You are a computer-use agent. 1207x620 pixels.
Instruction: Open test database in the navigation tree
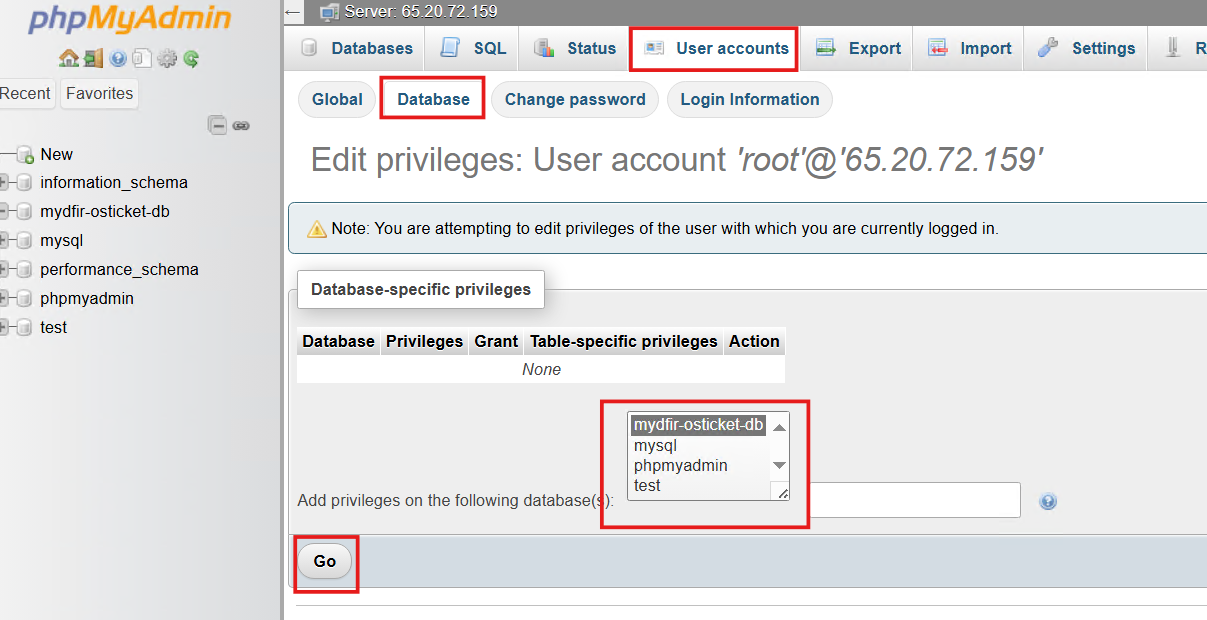(54, 328)
